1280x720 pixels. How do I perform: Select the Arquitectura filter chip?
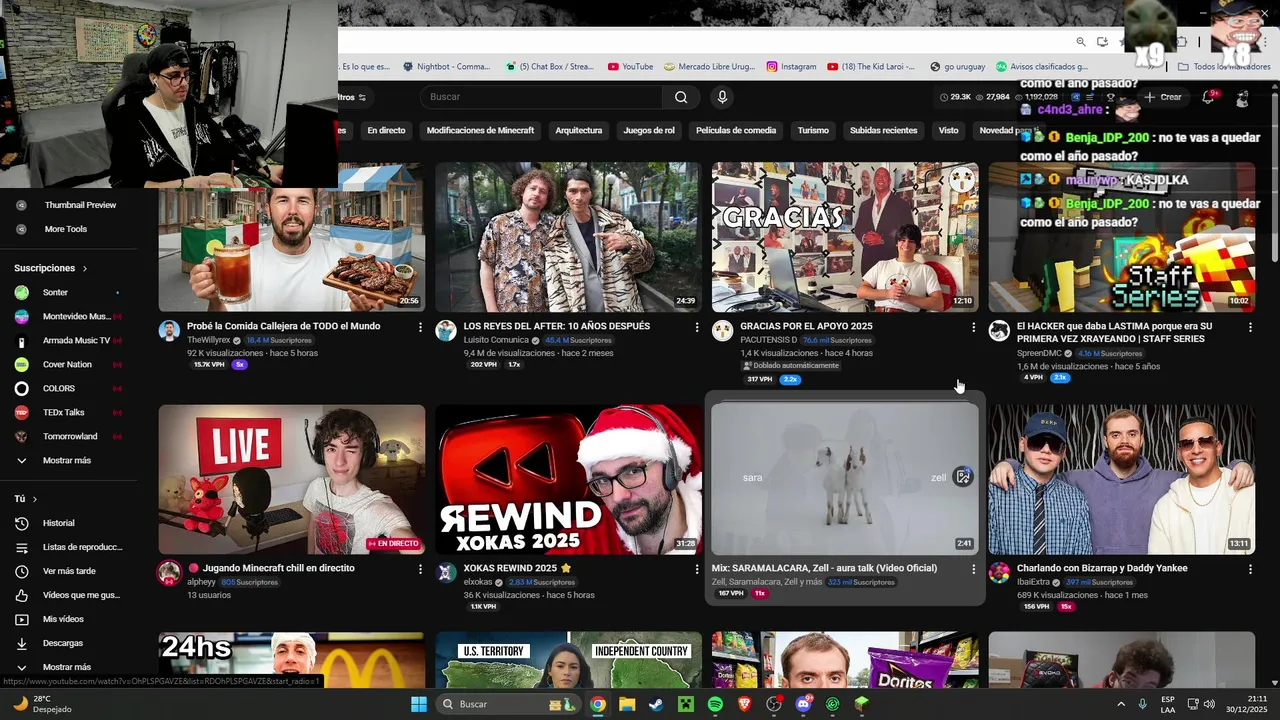pyautogui.click(x=579, y=130)
